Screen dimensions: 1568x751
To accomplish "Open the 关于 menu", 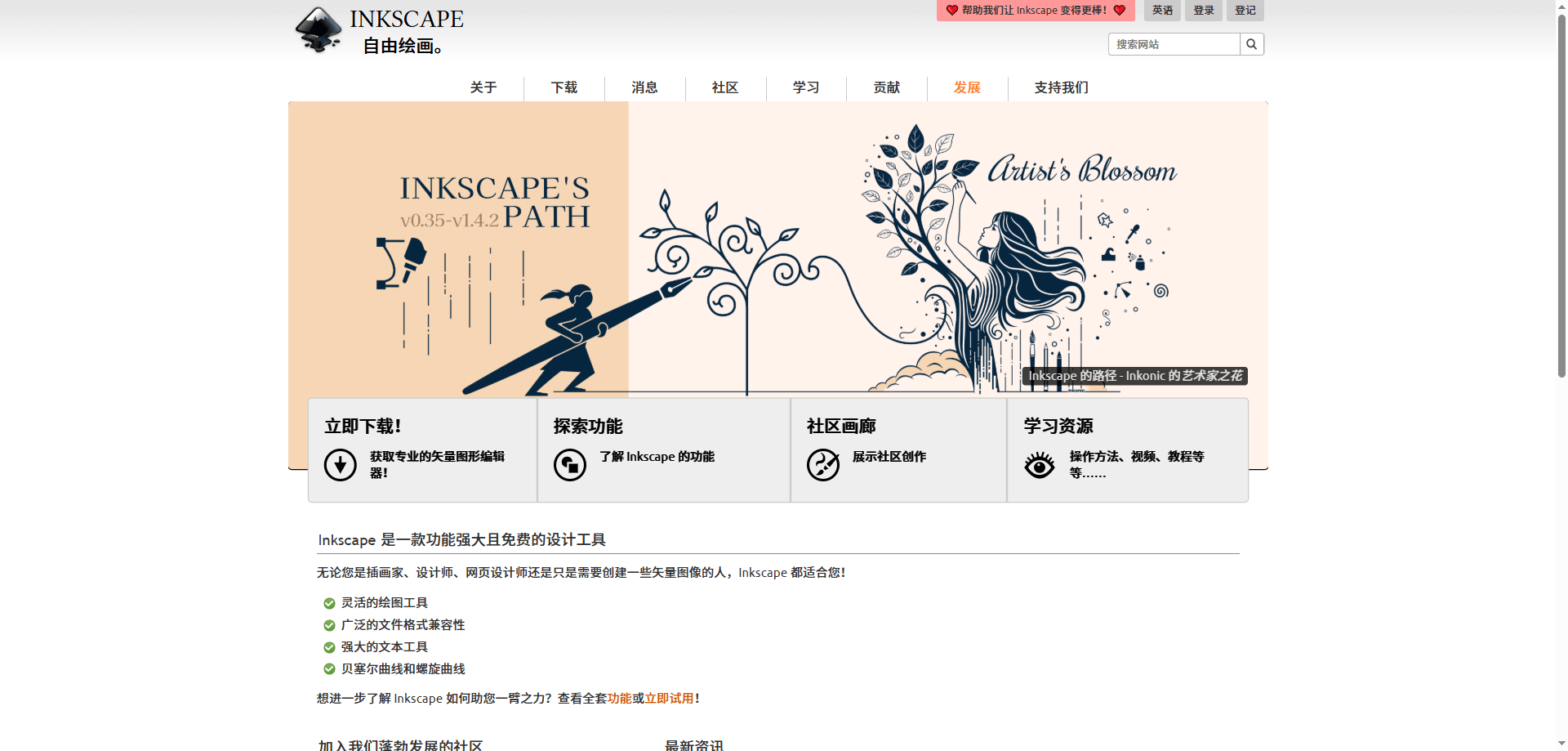I will tap(483, 87).
